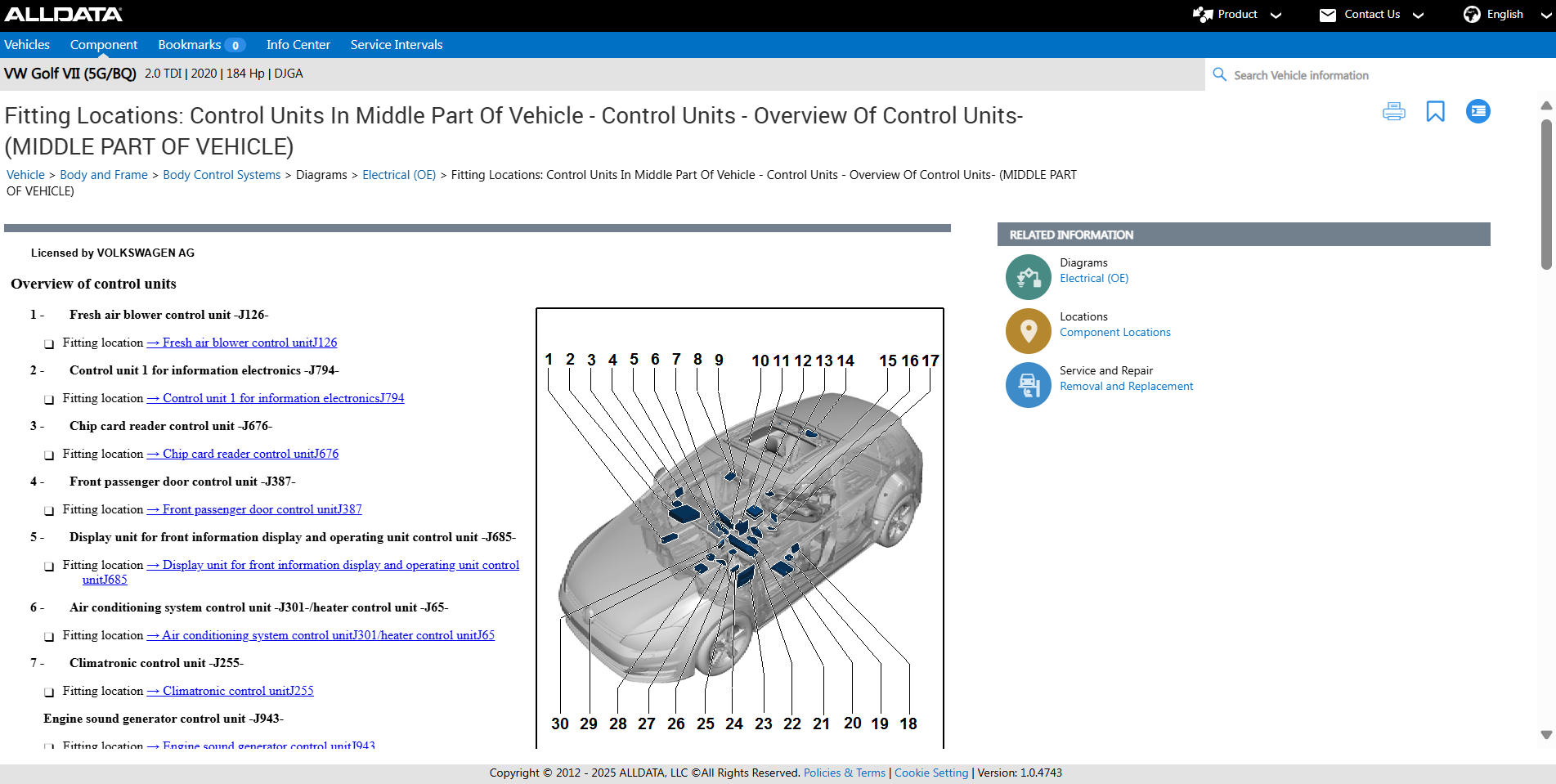Switch to the Service Intervals tab
Image resolution: width=1556 pixels, height=784 pixels.
click(396, 45)
